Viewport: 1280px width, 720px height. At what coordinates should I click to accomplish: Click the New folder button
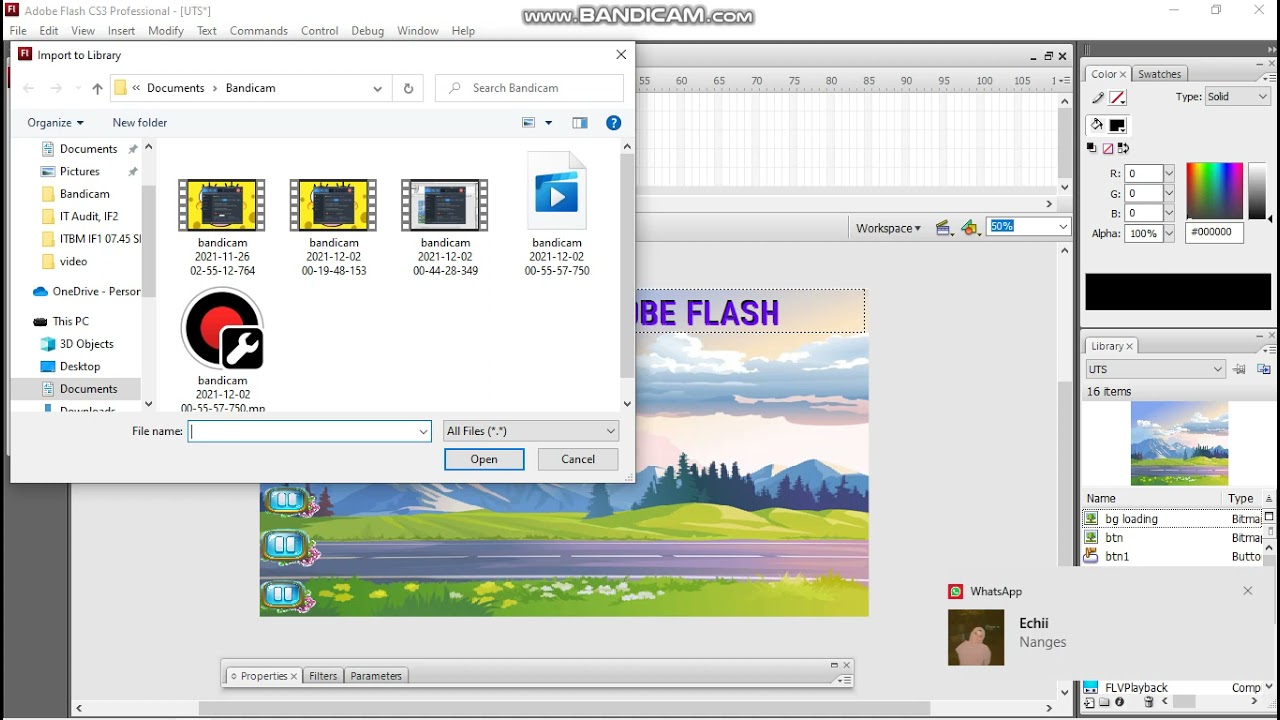[140, 123]
